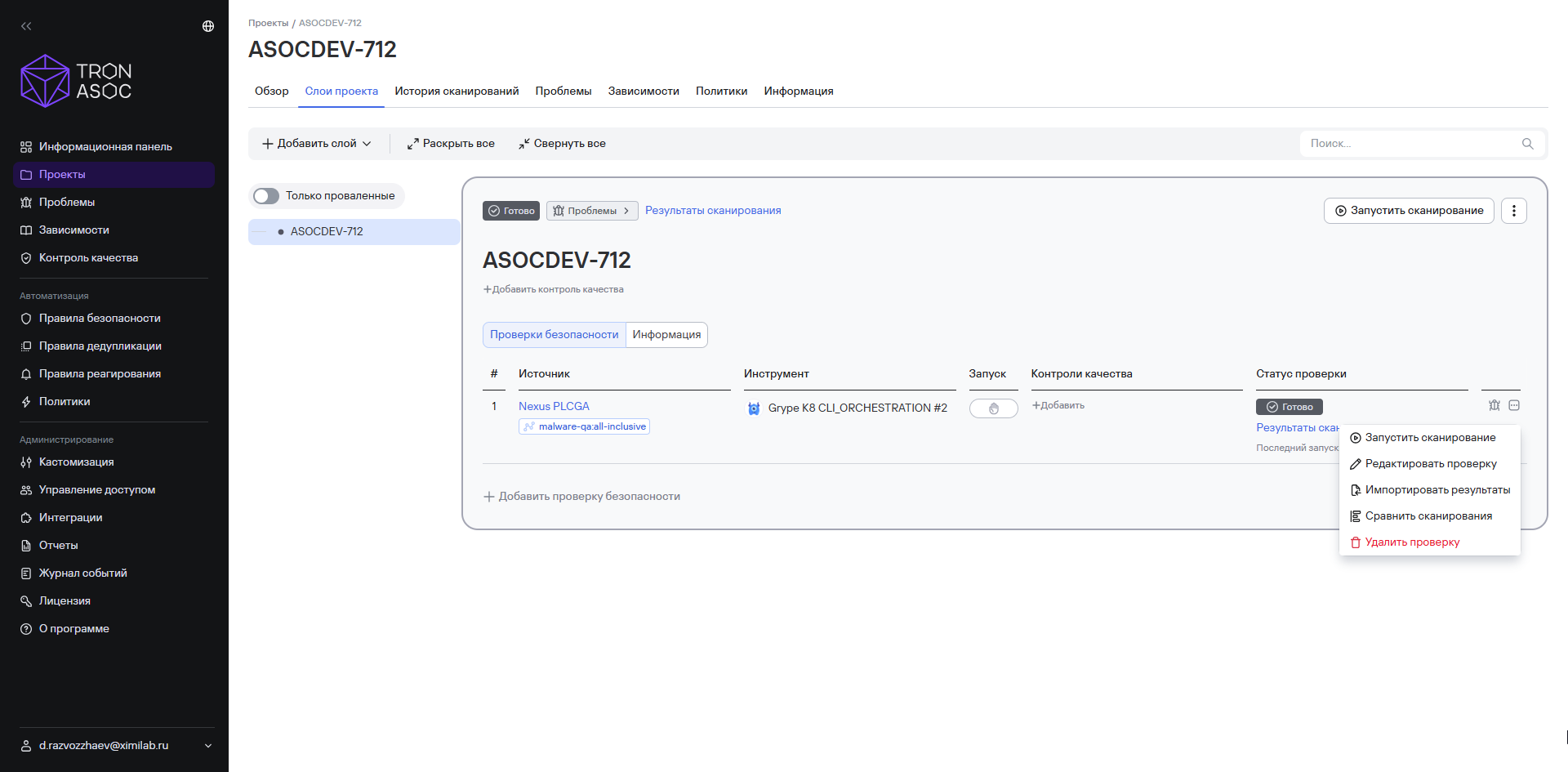Viewport: 1568px width, 772px height.
Task: Open Информационная панель in sidebar
Action: point(114,146)
